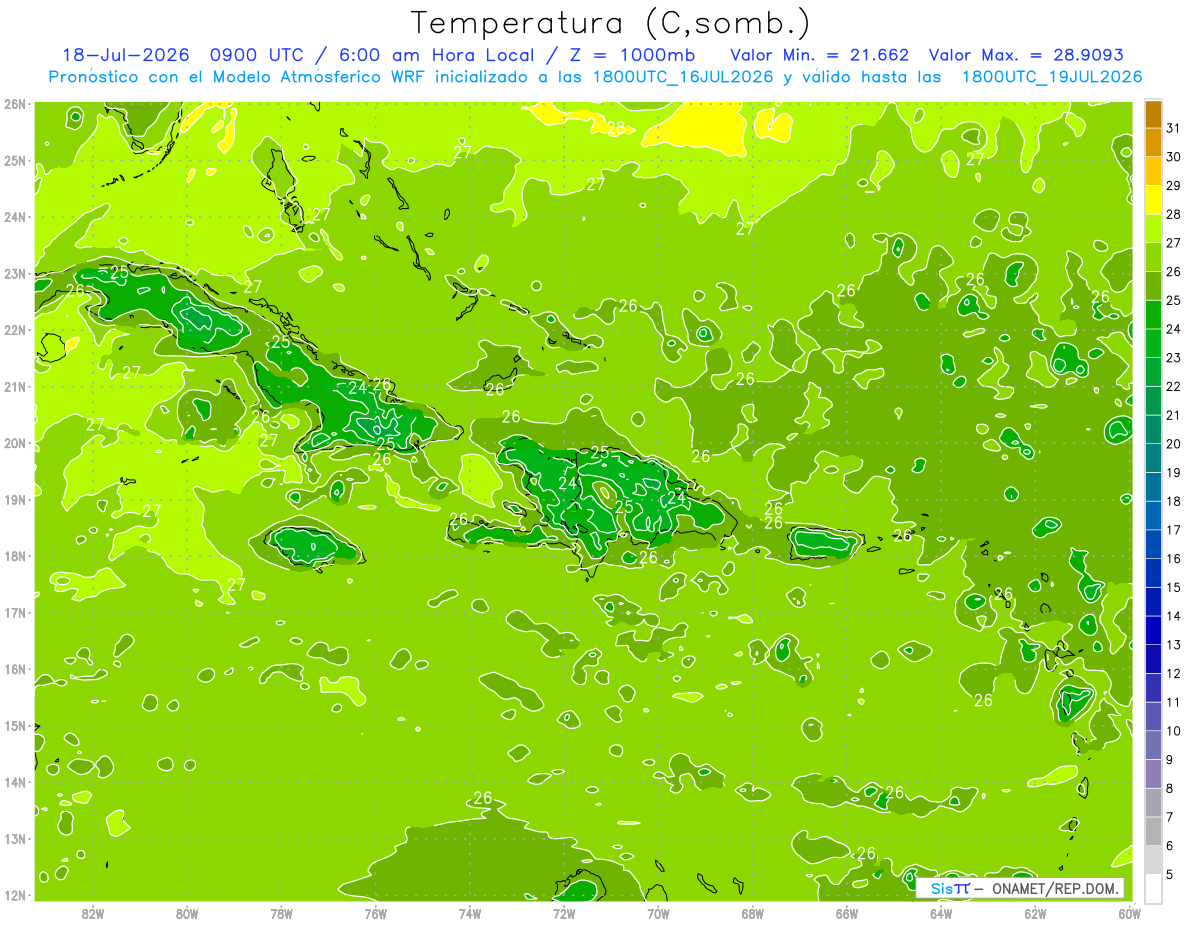Click the "12N" latitude axis label
The height and width of the screenshot is (927, 1200).
[x=15, y=895]
